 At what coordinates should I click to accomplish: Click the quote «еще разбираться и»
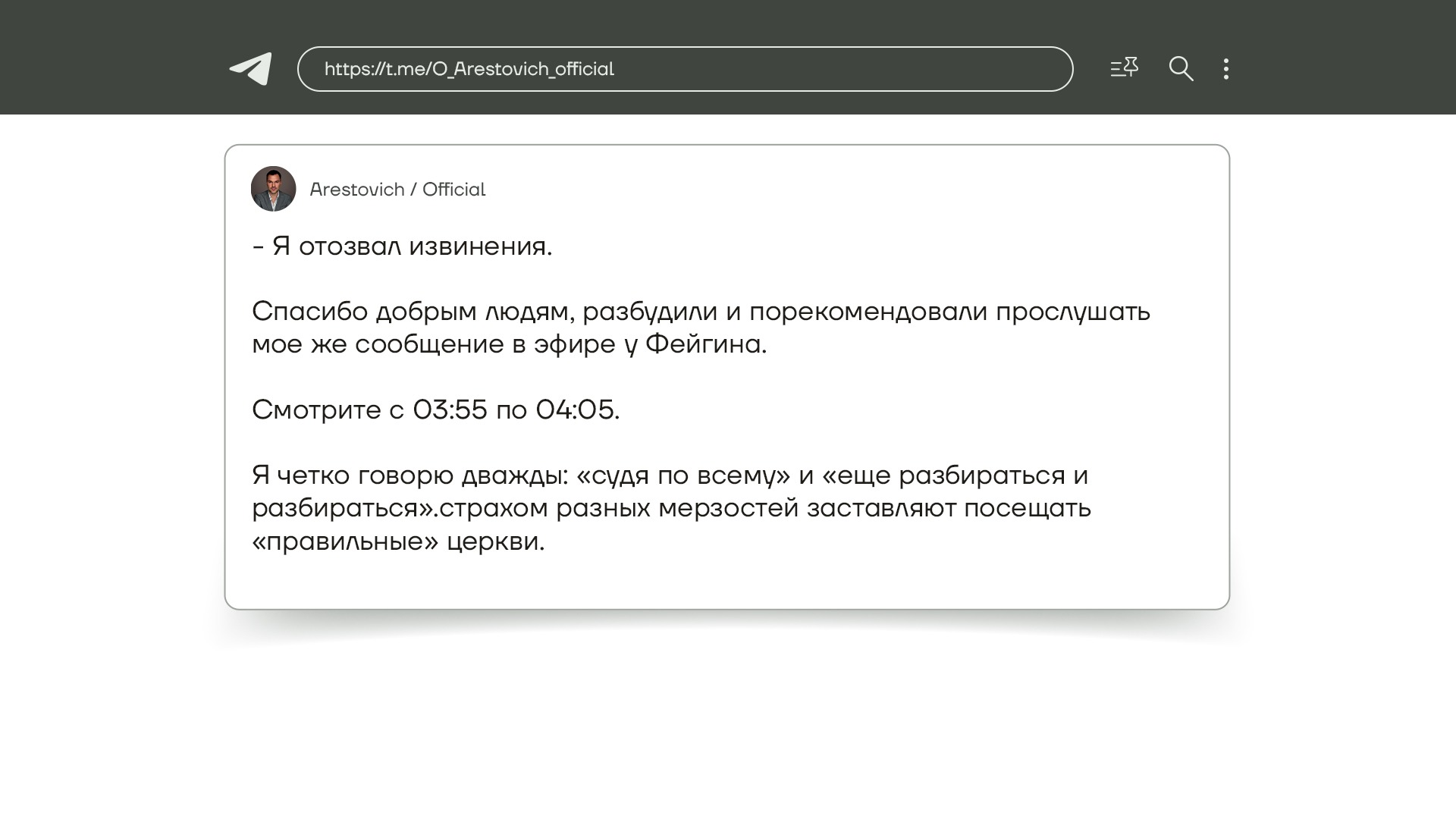(x=955, y=476)
